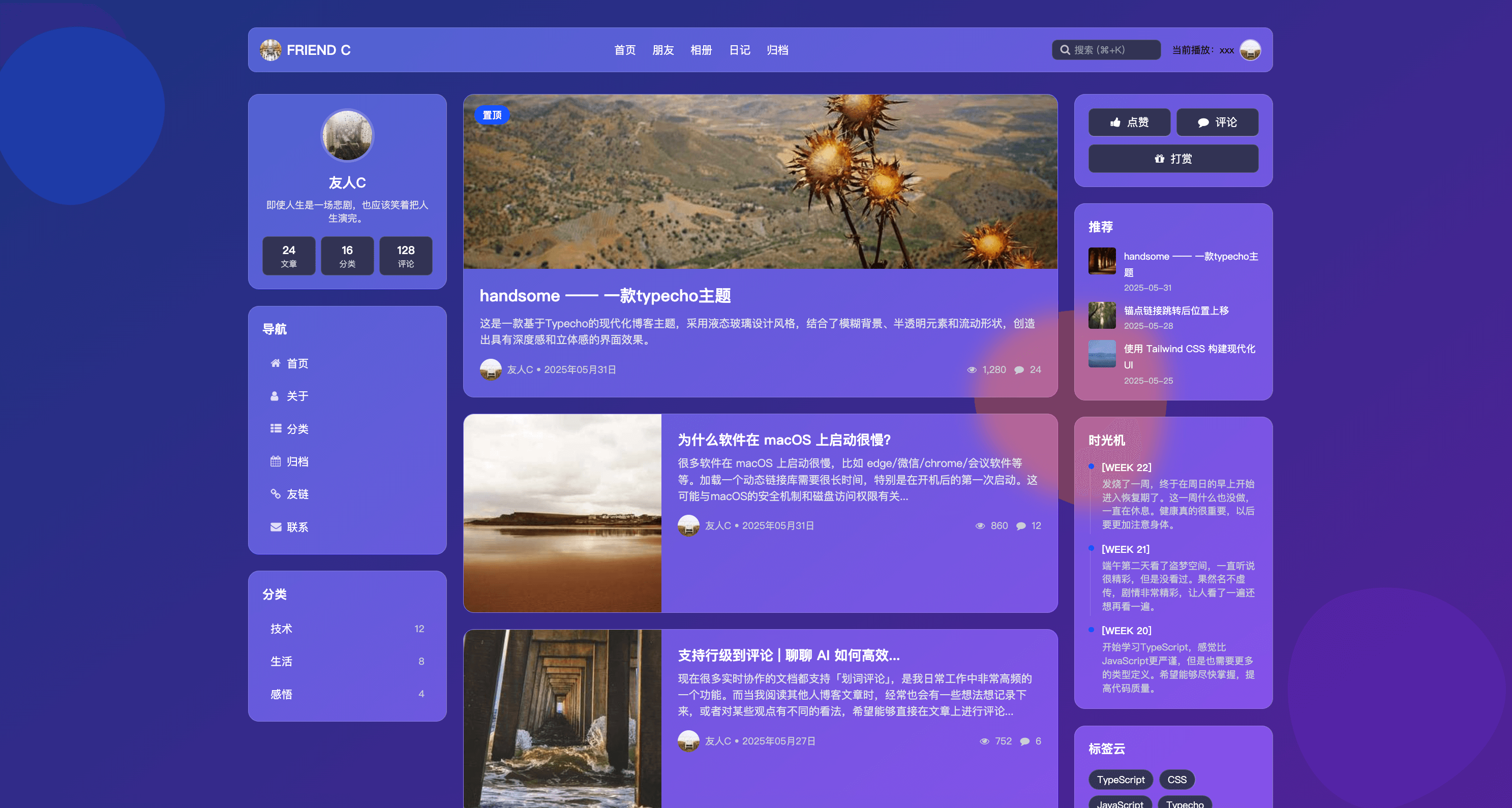Open the 技术 category with 12 posts
The height and width of the screenshot is (808, 1512).
347,629
